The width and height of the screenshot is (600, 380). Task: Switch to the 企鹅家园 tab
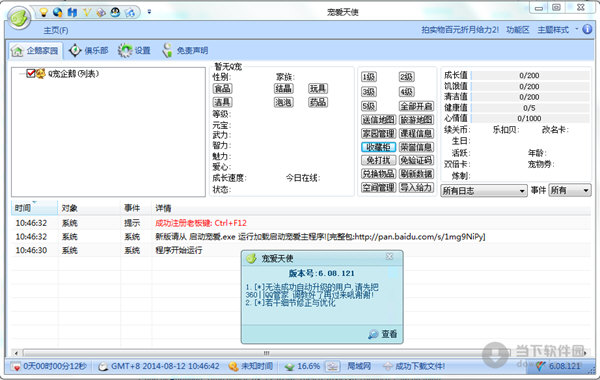pos(36,51)
